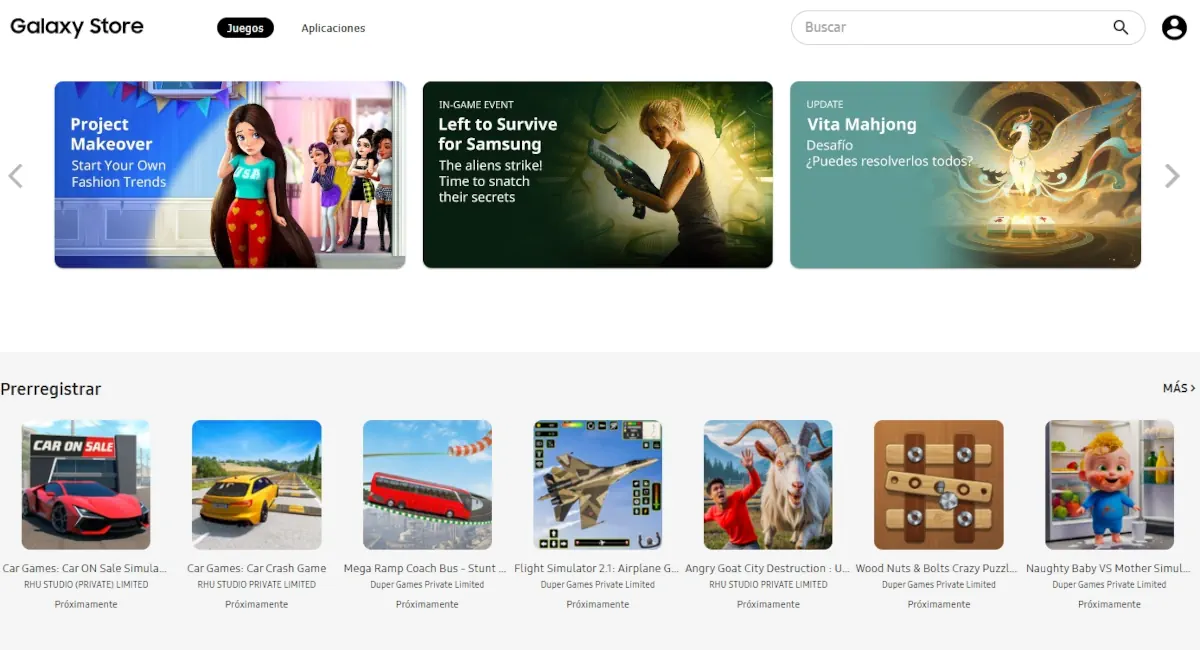The image size is (1200, 650).
Task: Click the Galaxy Store logo
Action: (77, 27)
